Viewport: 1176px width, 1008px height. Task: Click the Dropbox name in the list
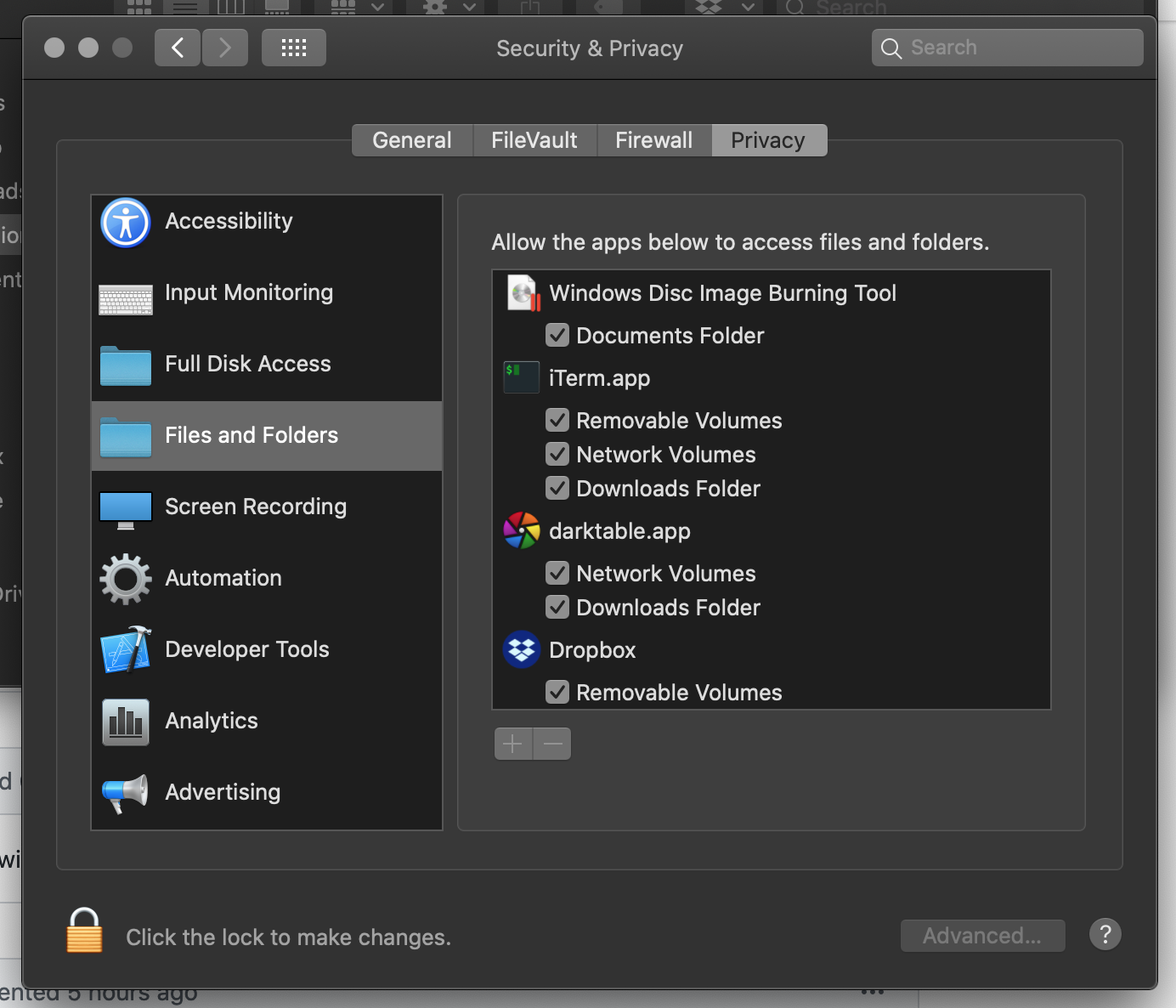pyautogui.click(x=592, y=650)
